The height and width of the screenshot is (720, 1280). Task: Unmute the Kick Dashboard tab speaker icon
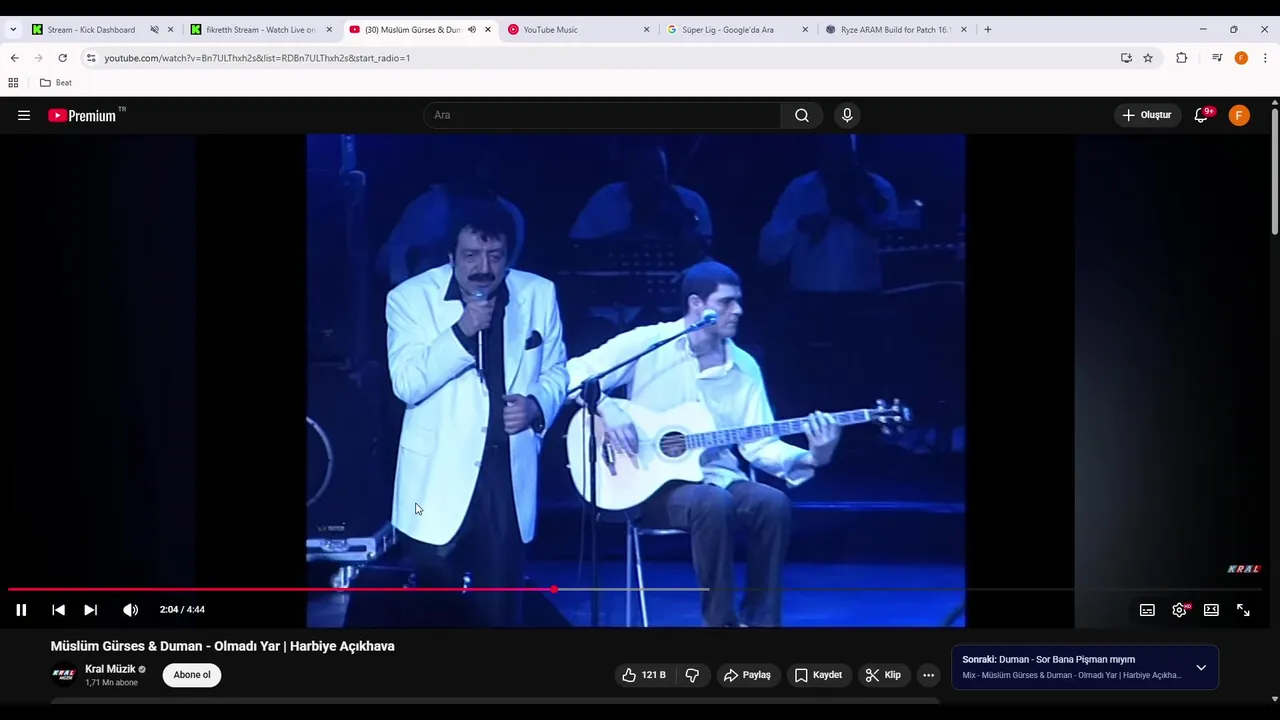click(x=154, y=30)
